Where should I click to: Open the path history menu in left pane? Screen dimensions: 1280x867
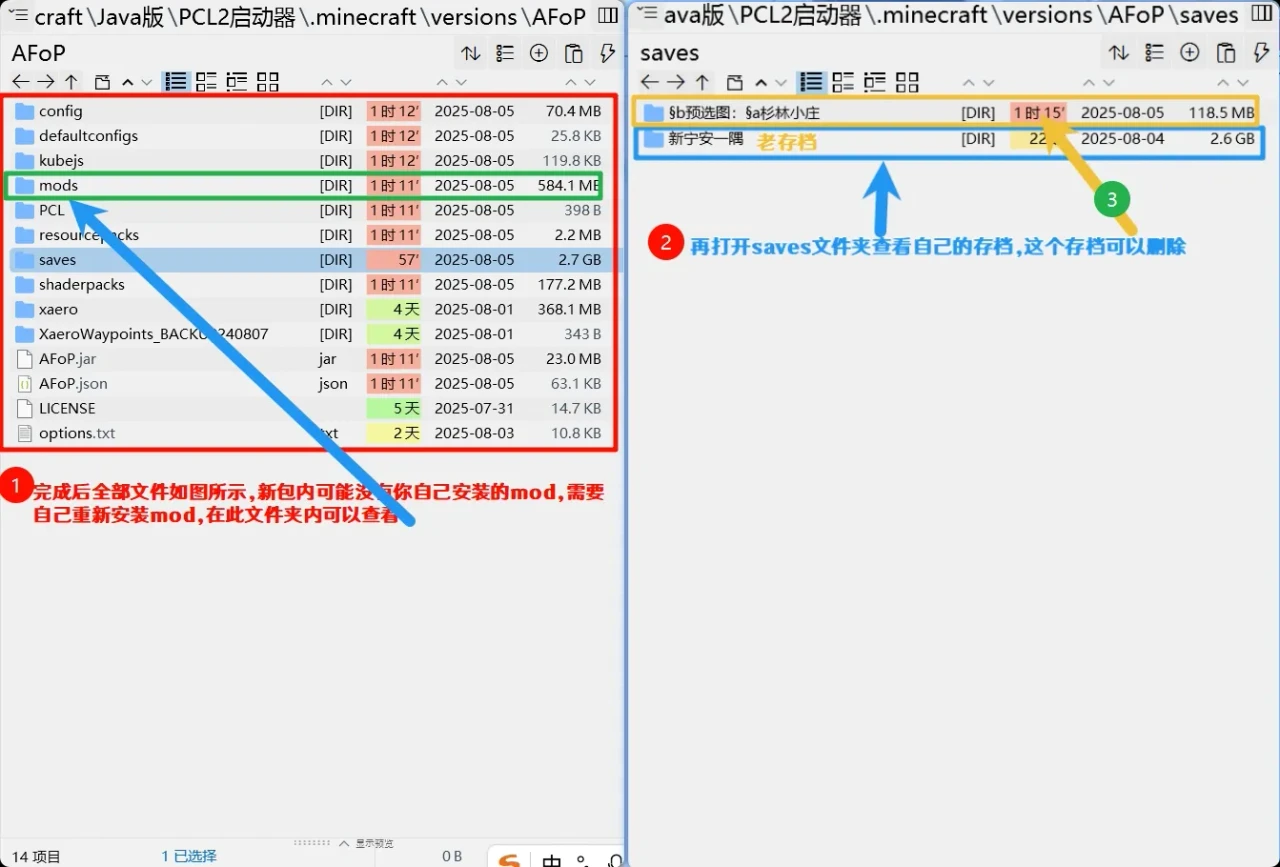[x=18, y=16]
